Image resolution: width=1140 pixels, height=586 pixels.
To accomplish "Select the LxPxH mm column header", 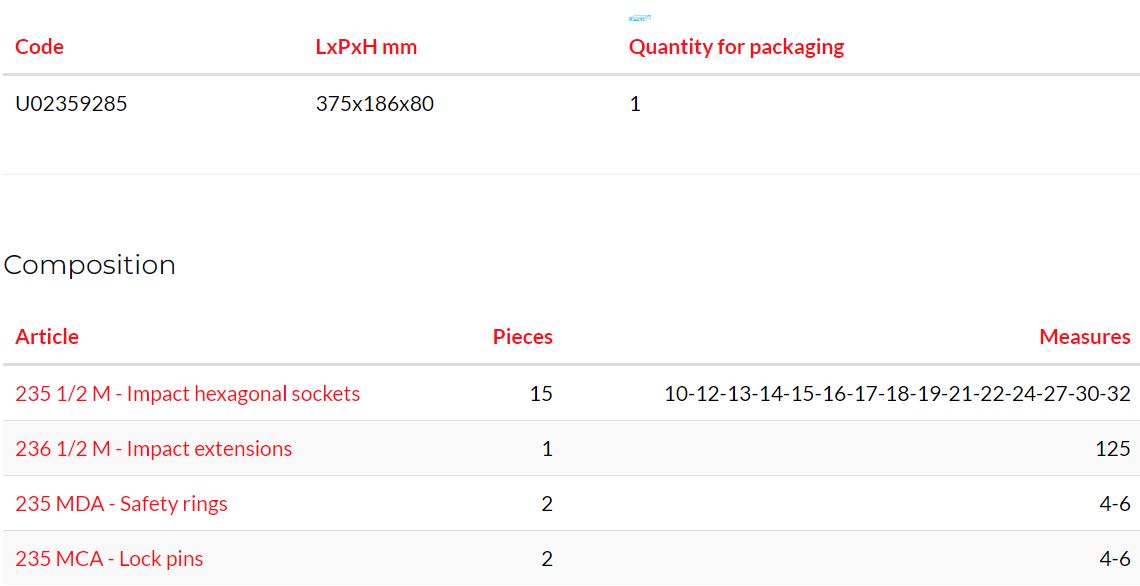I will [366, 47].
